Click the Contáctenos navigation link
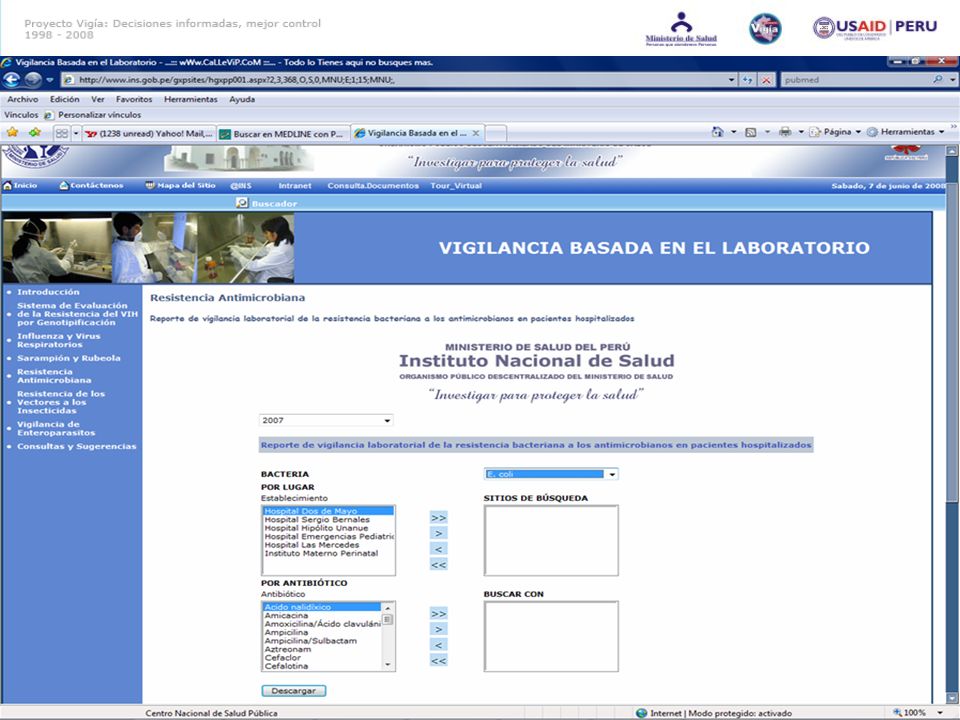The width and height of the screenshot is (960, 720). click(x=91, y=186)
